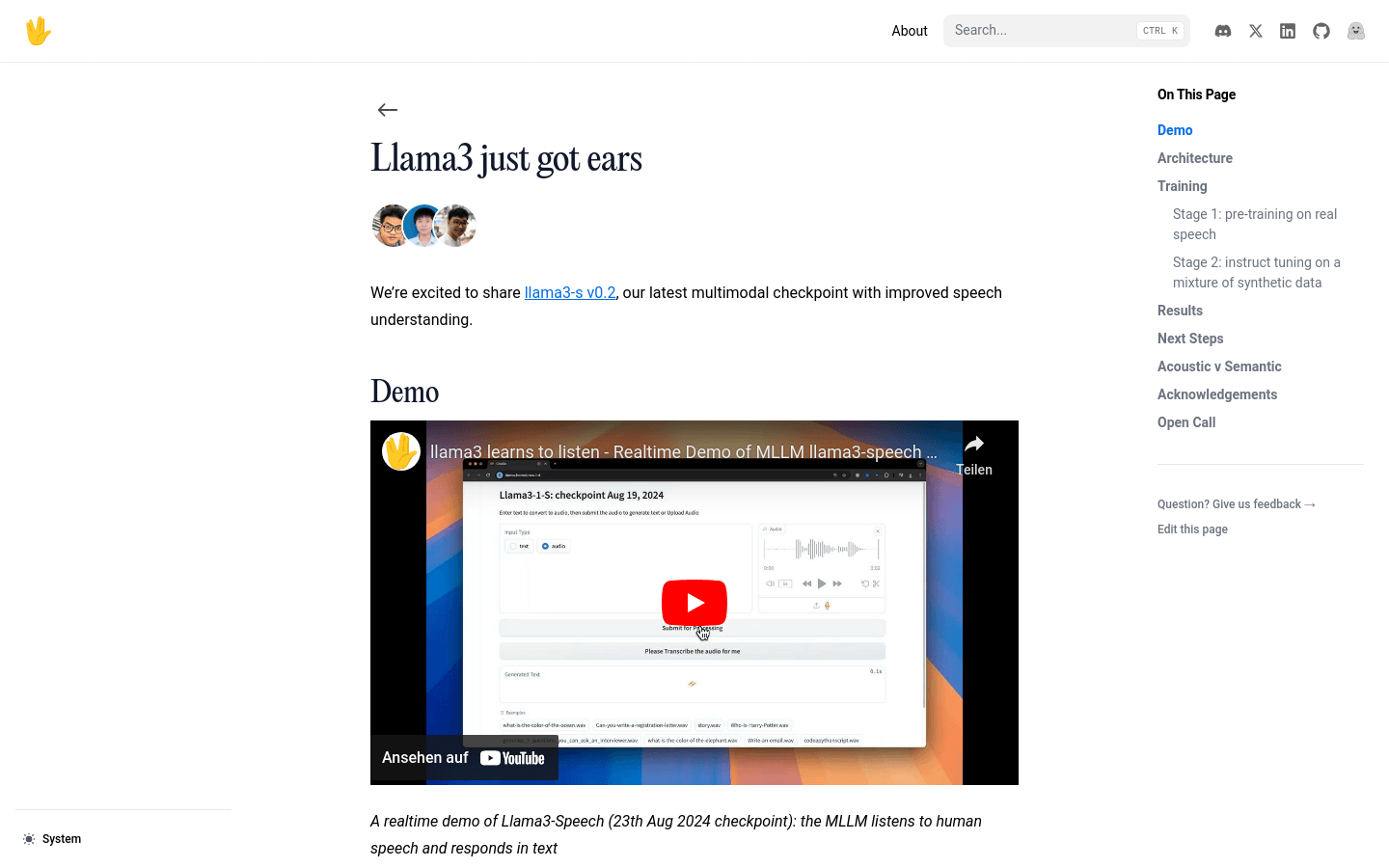Image resolution: width=1389 pixels, height=868 pixels.
Task: Click the yellow hand logo in header
Action: pos(38,31)
